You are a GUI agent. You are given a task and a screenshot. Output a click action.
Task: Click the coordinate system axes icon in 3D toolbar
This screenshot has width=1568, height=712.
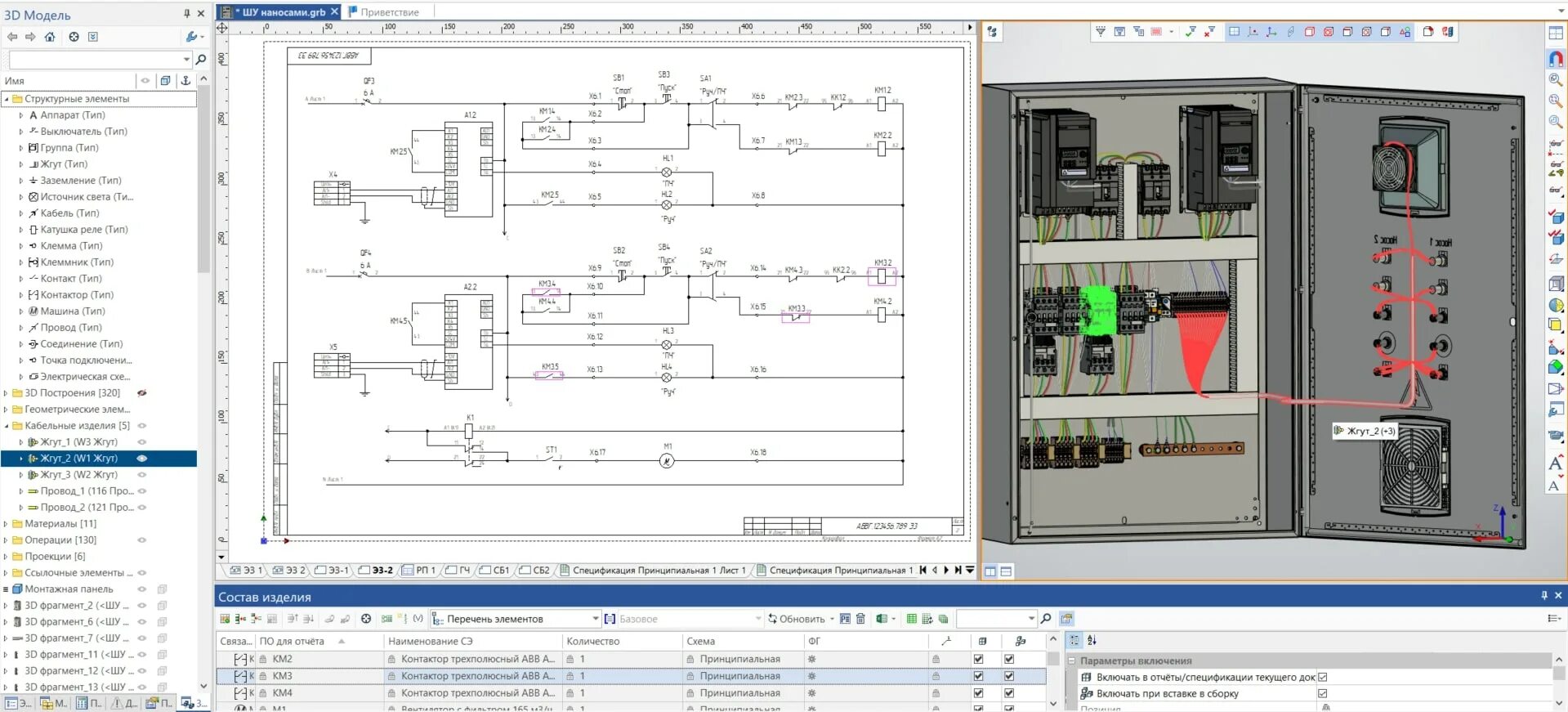click(1271, 32)
